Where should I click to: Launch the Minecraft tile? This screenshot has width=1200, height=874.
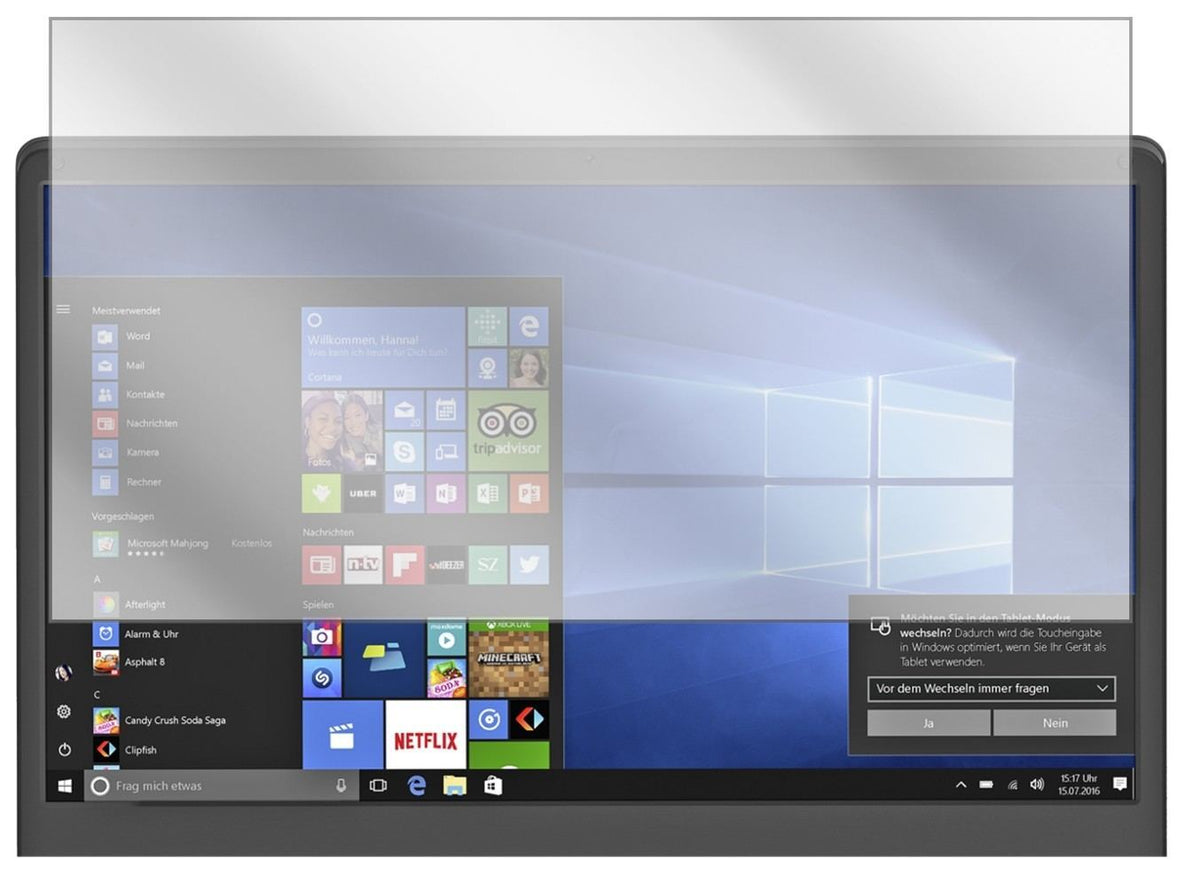tap(508, 658)
